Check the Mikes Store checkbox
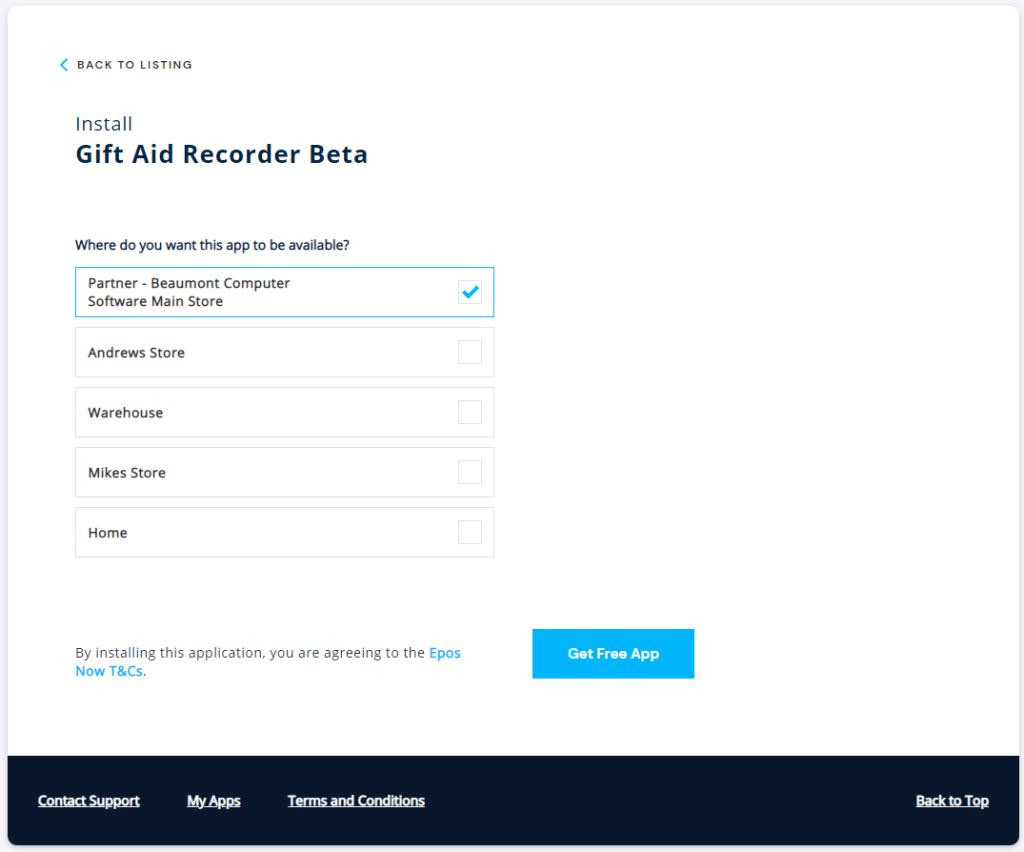 pyautogui.click(x=470, y=472)
